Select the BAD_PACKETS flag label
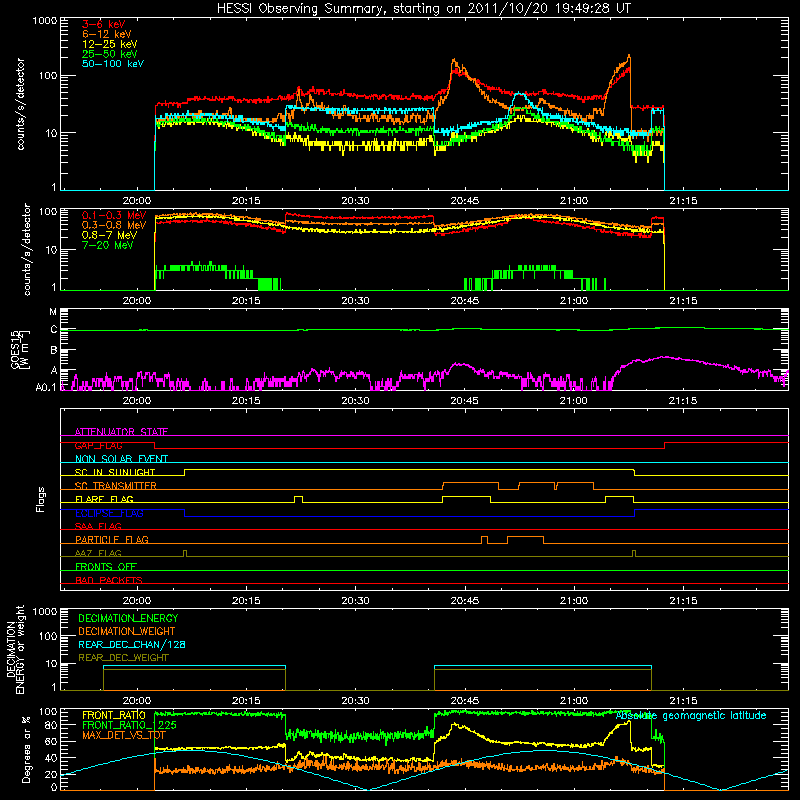Viewport: 800px width, 800px height. [109, 580]
